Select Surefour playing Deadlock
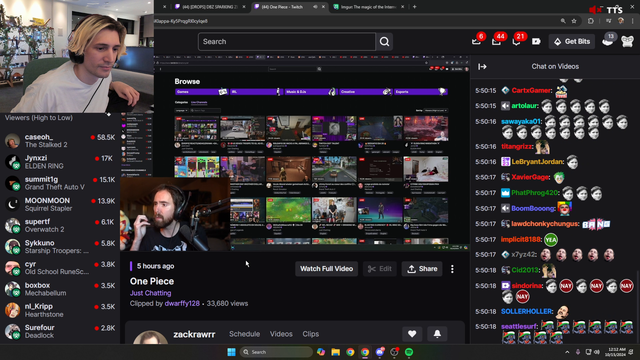Viewport: 640px width, 360px height. [x=60, y=331]
